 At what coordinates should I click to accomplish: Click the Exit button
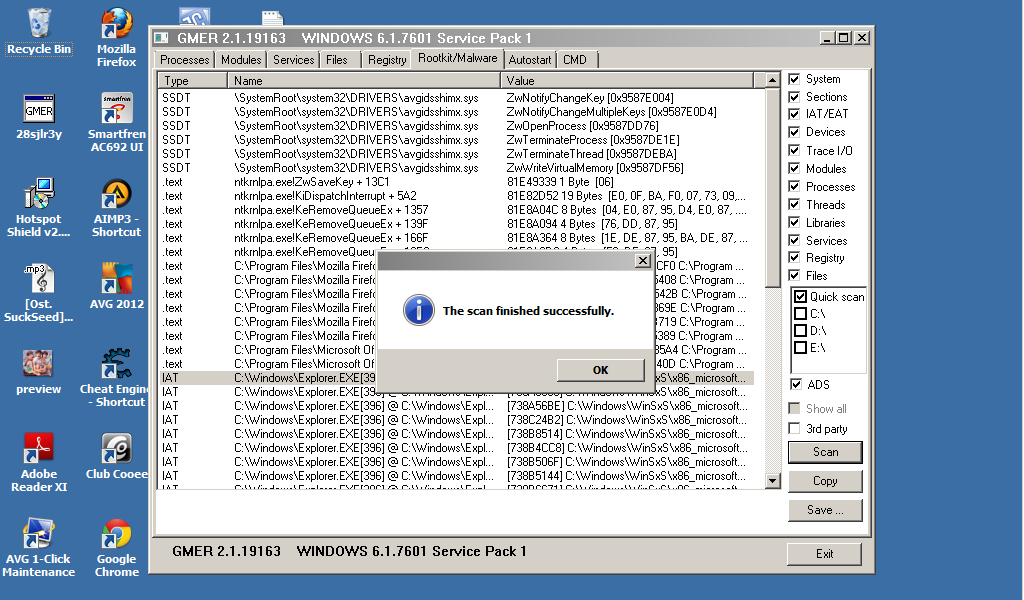click(x=824, y=554)
